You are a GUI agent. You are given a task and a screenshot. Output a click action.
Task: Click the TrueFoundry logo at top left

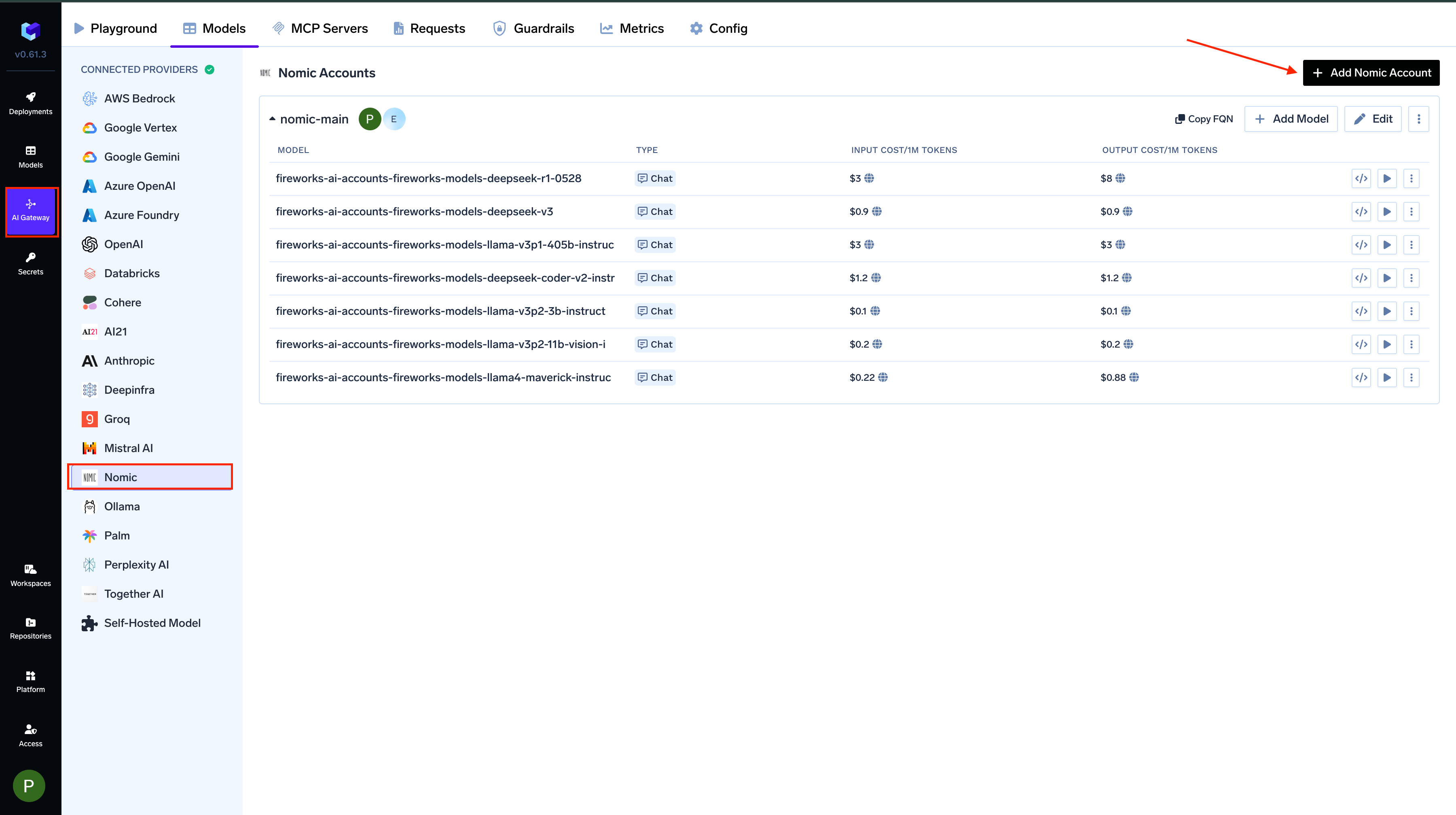(30, 30)
